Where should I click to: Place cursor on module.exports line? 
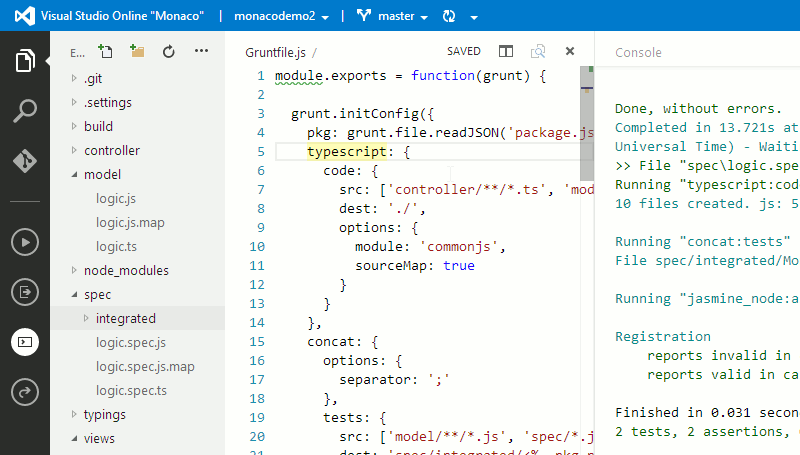pyautogui.click(x=410, y=76)
